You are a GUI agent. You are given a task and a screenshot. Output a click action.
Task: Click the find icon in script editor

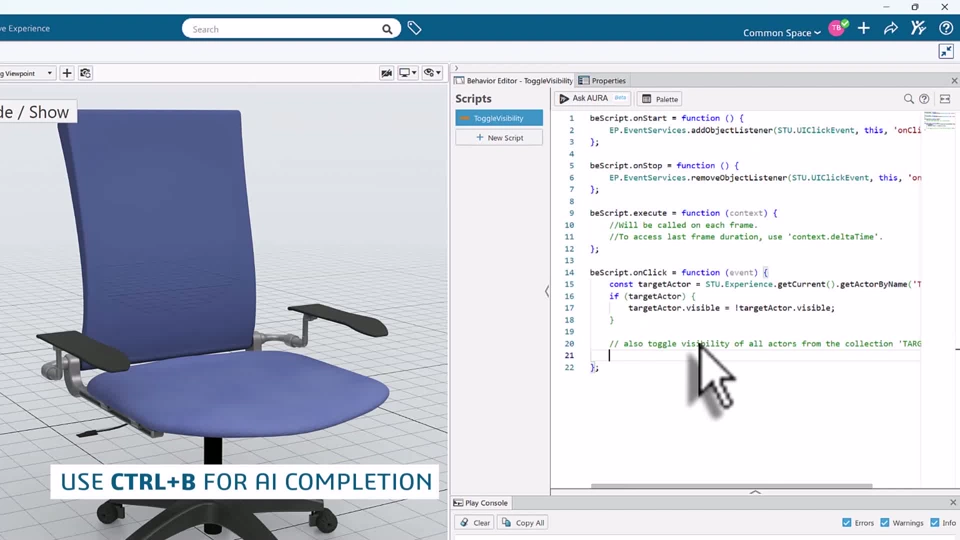pyautogui.click(x=909, y=99)
